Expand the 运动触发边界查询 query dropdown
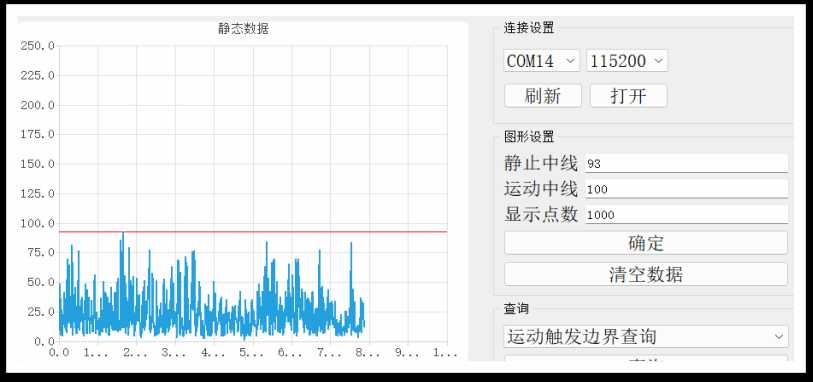813x382 pixels. click(x=646, y=336)
